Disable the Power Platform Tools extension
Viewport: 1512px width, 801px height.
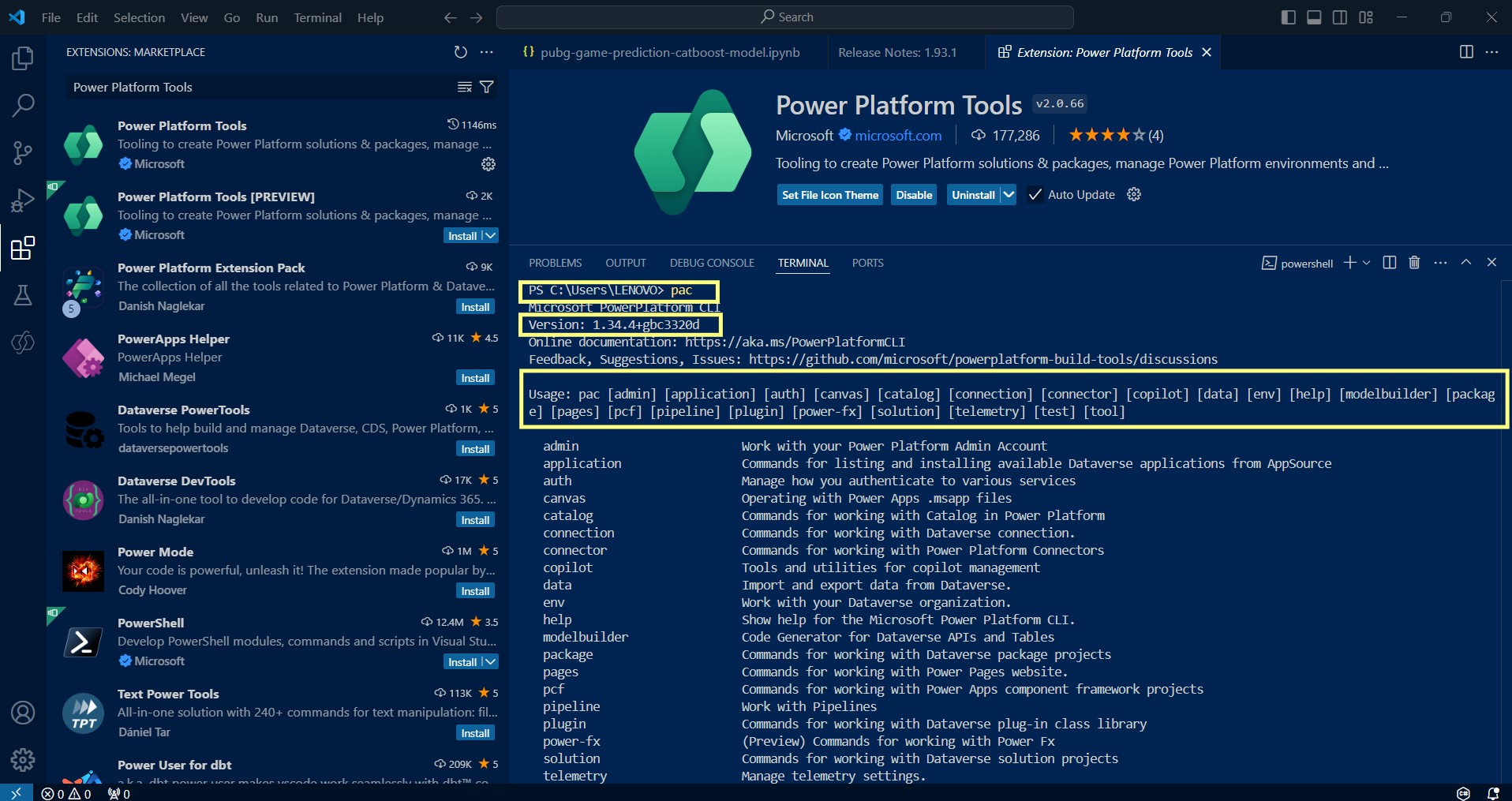(914, 195)
